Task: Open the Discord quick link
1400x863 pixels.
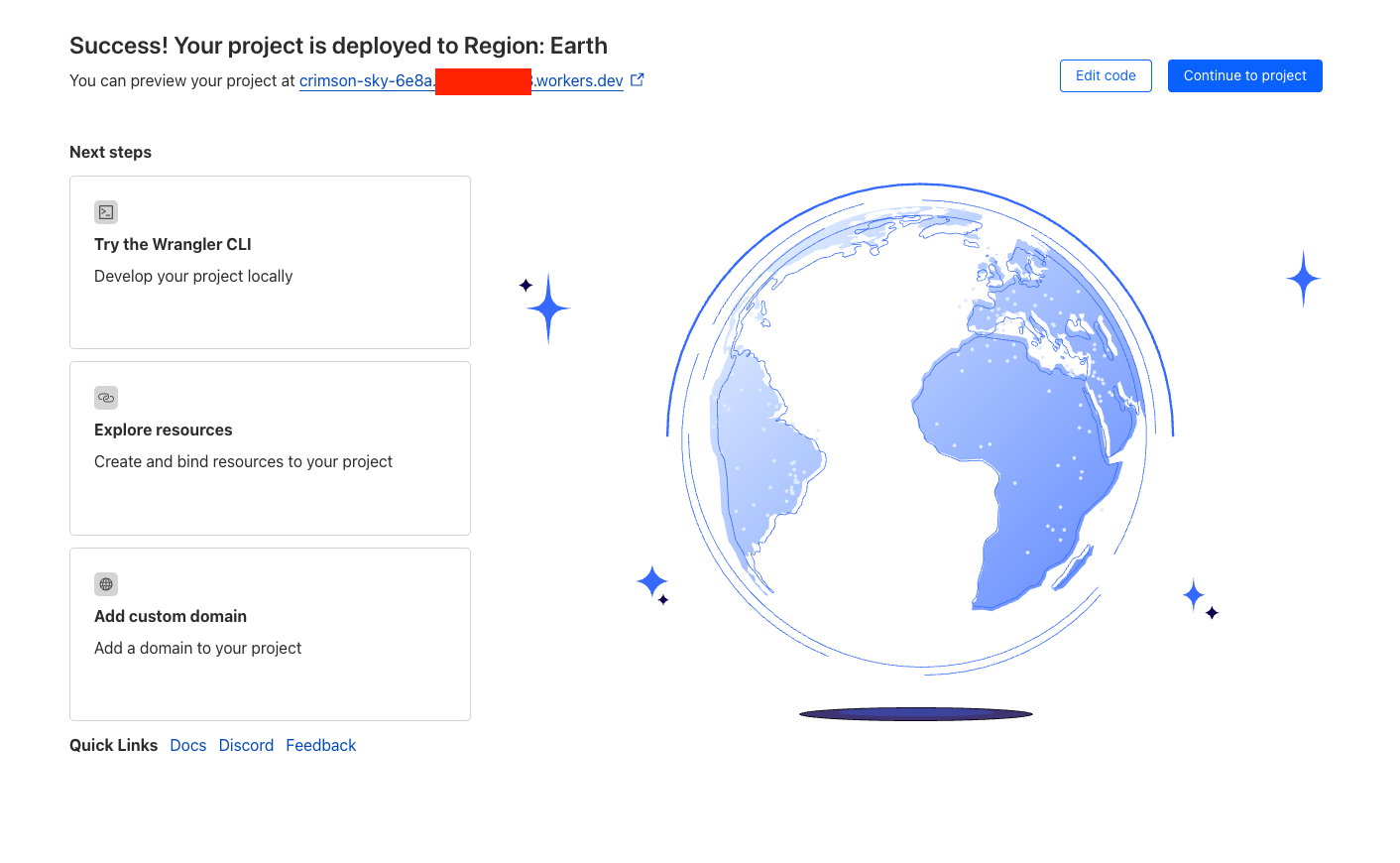Action: 246,745
